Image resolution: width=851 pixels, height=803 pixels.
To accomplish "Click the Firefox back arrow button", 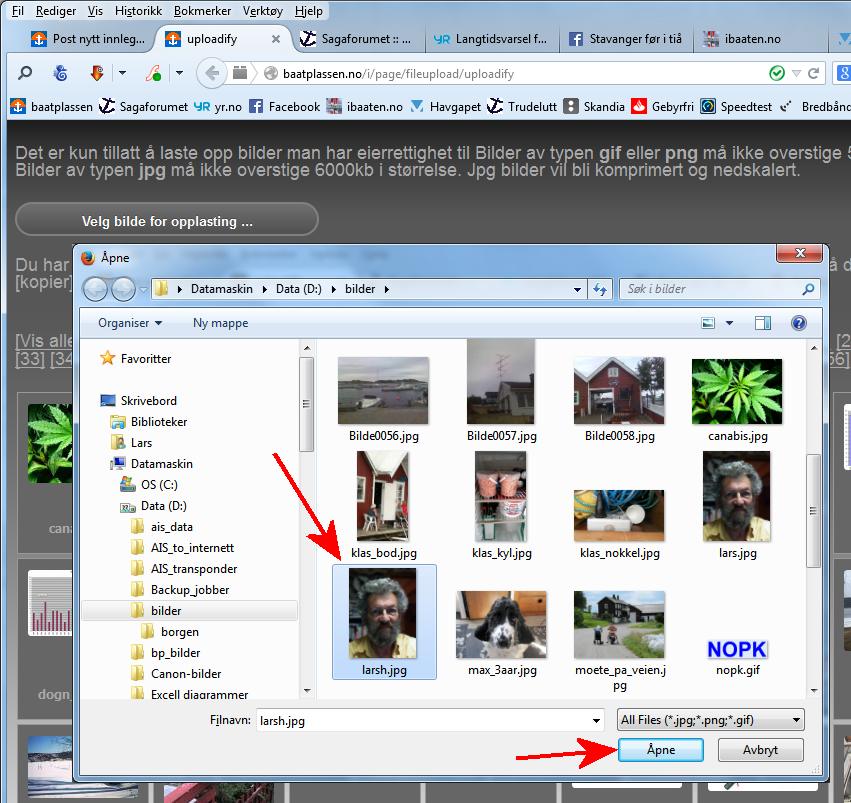I will pos(212,73).
